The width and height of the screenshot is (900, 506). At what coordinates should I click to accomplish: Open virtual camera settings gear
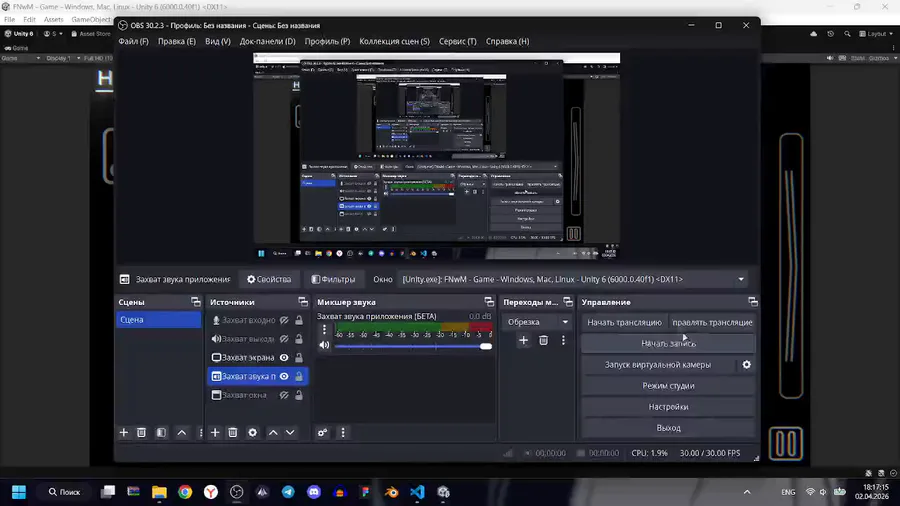tap(746, 365)
